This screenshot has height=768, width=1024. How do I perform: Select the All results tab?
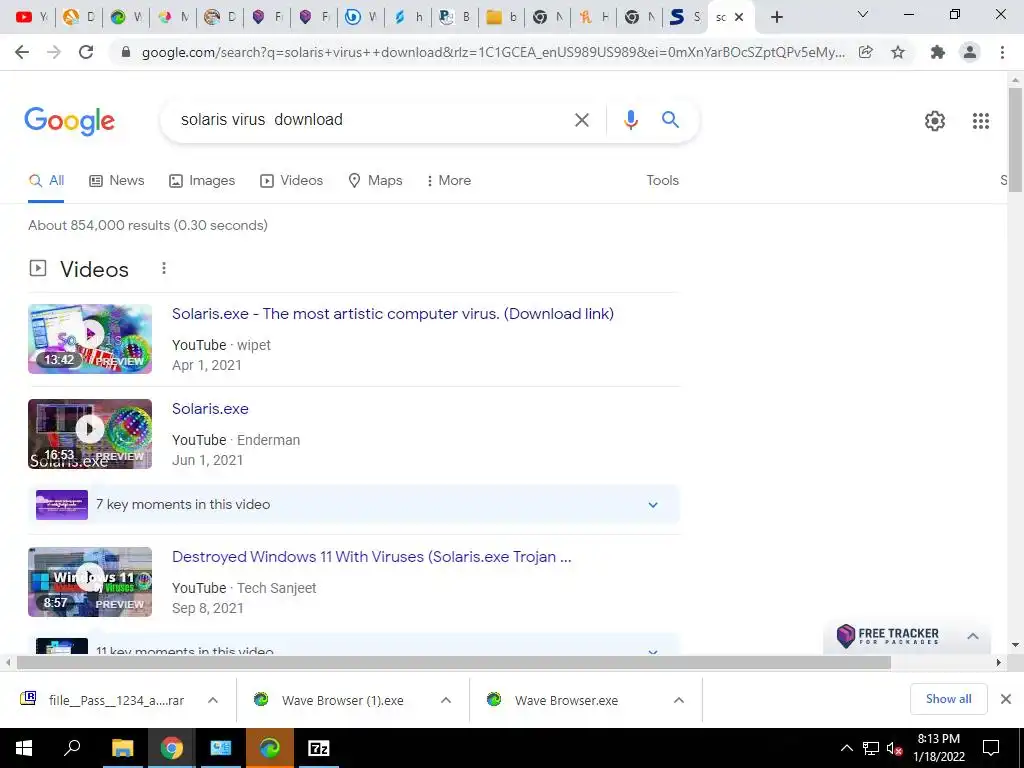(46, 181)
